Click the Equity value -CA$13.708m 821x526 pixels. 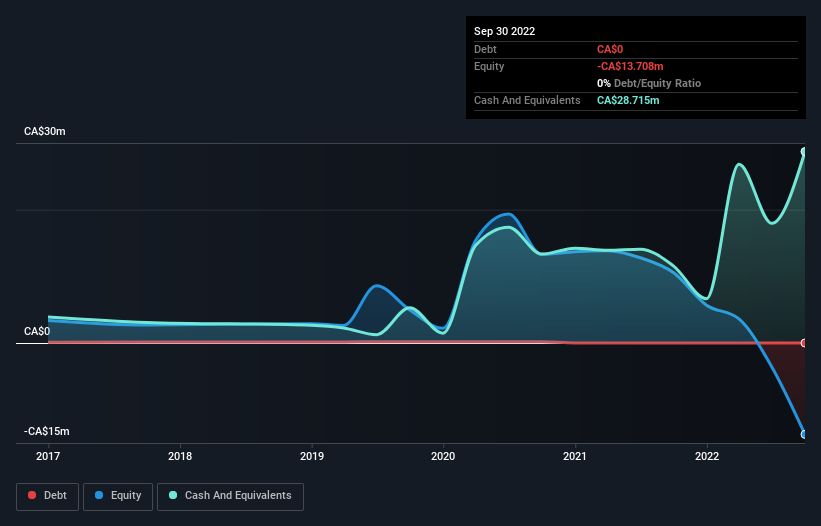click(630, 66)
